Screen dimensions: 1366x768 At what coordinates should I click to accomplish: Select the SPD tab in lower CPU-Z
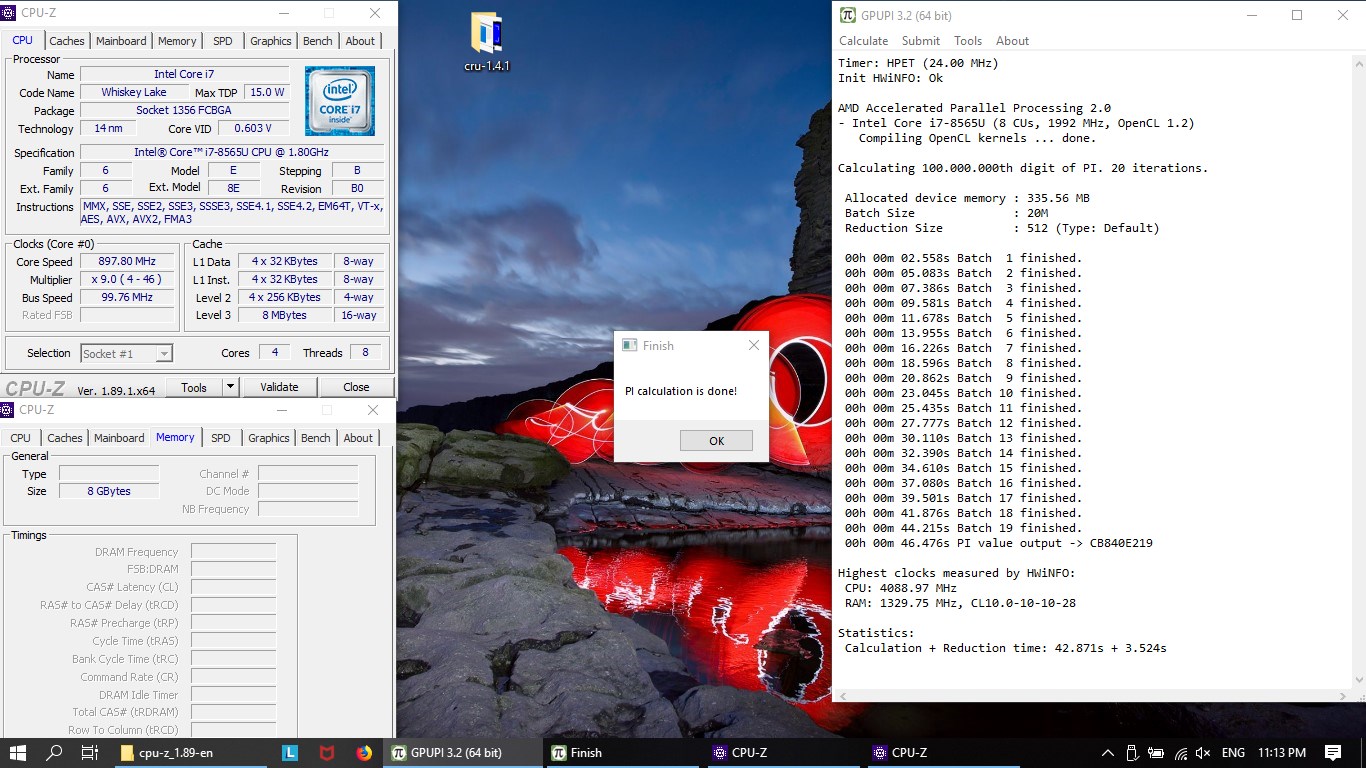[x=221, y=438]
